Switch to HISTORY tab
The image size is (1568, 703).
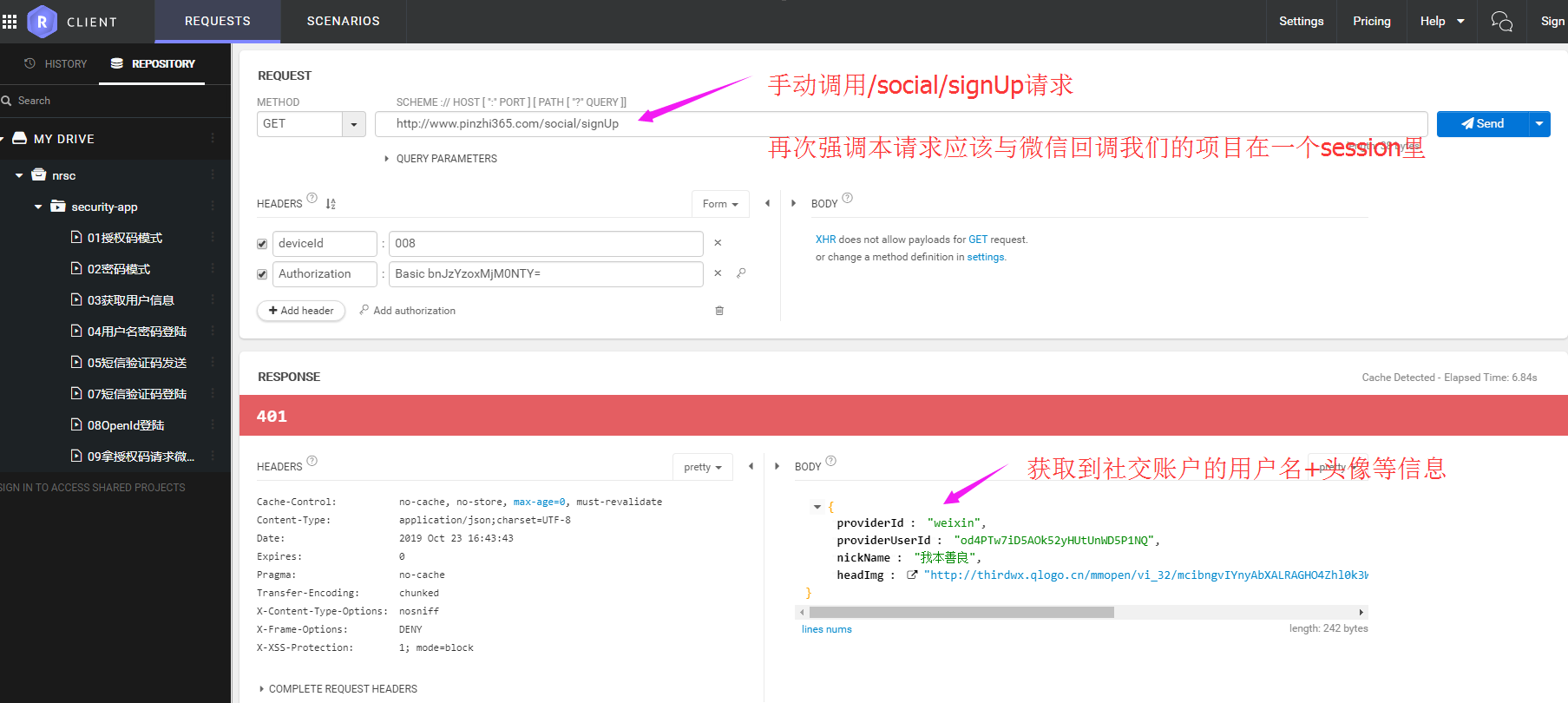[x=56, y=64]
